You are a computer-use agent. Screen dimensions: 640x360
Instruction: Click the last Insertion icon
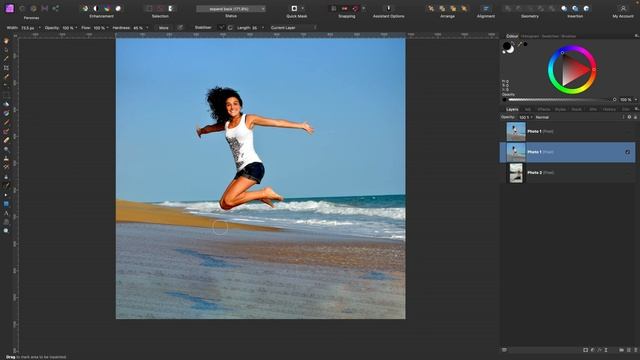587,8
